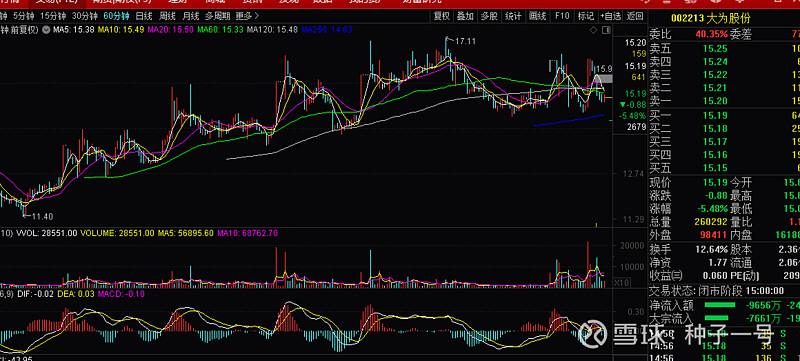Click the 复权 toolbar button
The image size is (800, 361).
tap(442, 16)
